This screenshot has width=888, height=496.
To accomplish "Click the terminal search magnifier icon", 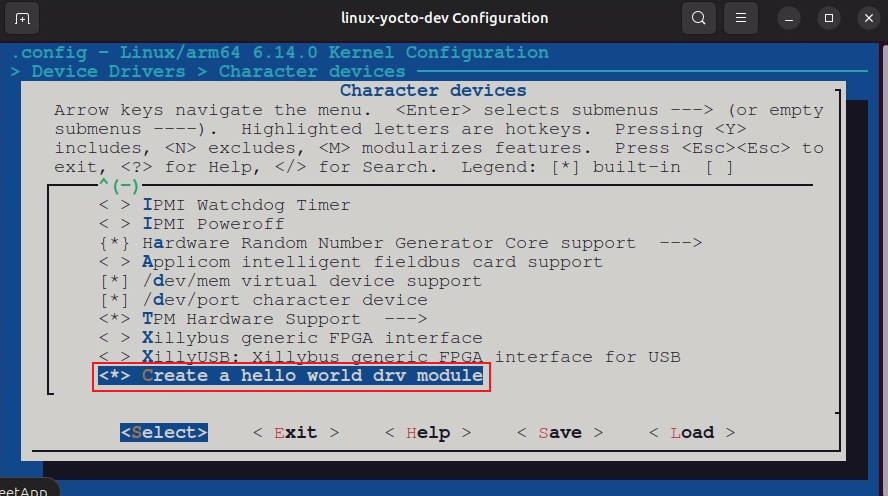I will (x=699, y=18).
